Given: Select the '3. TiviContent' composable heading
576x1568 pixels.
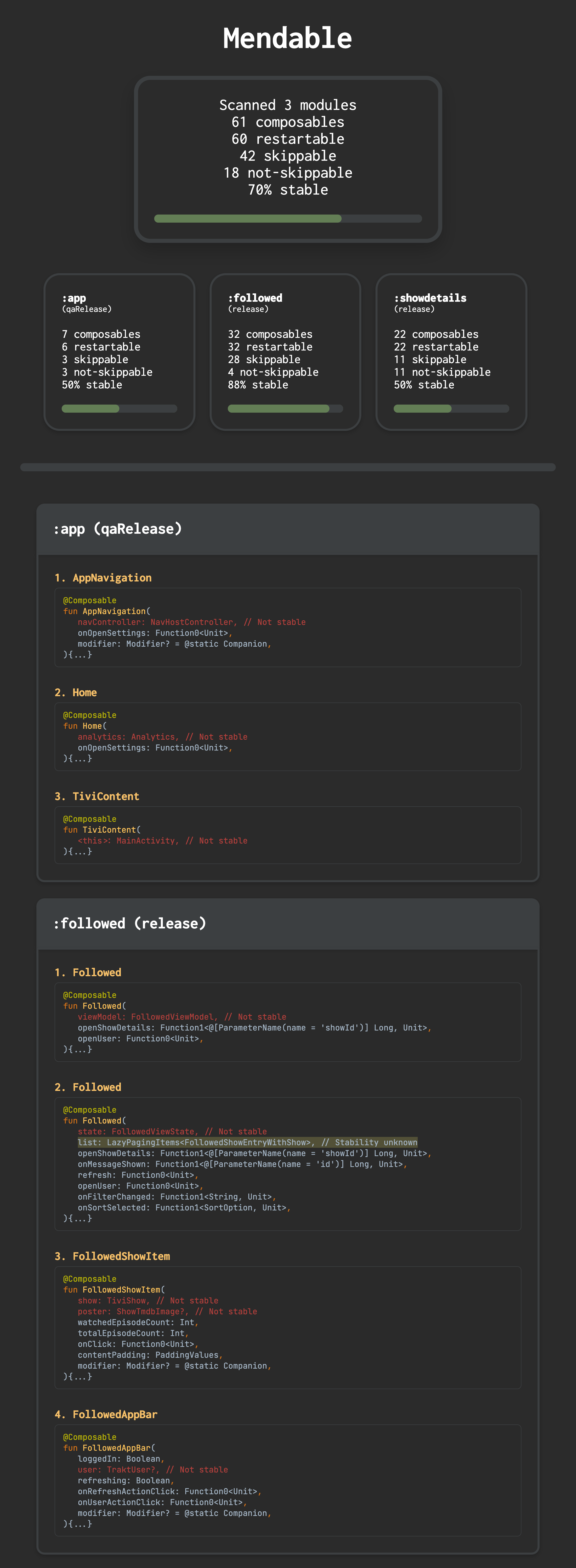Looking at the screenshot, I should [x=97, y=796].
